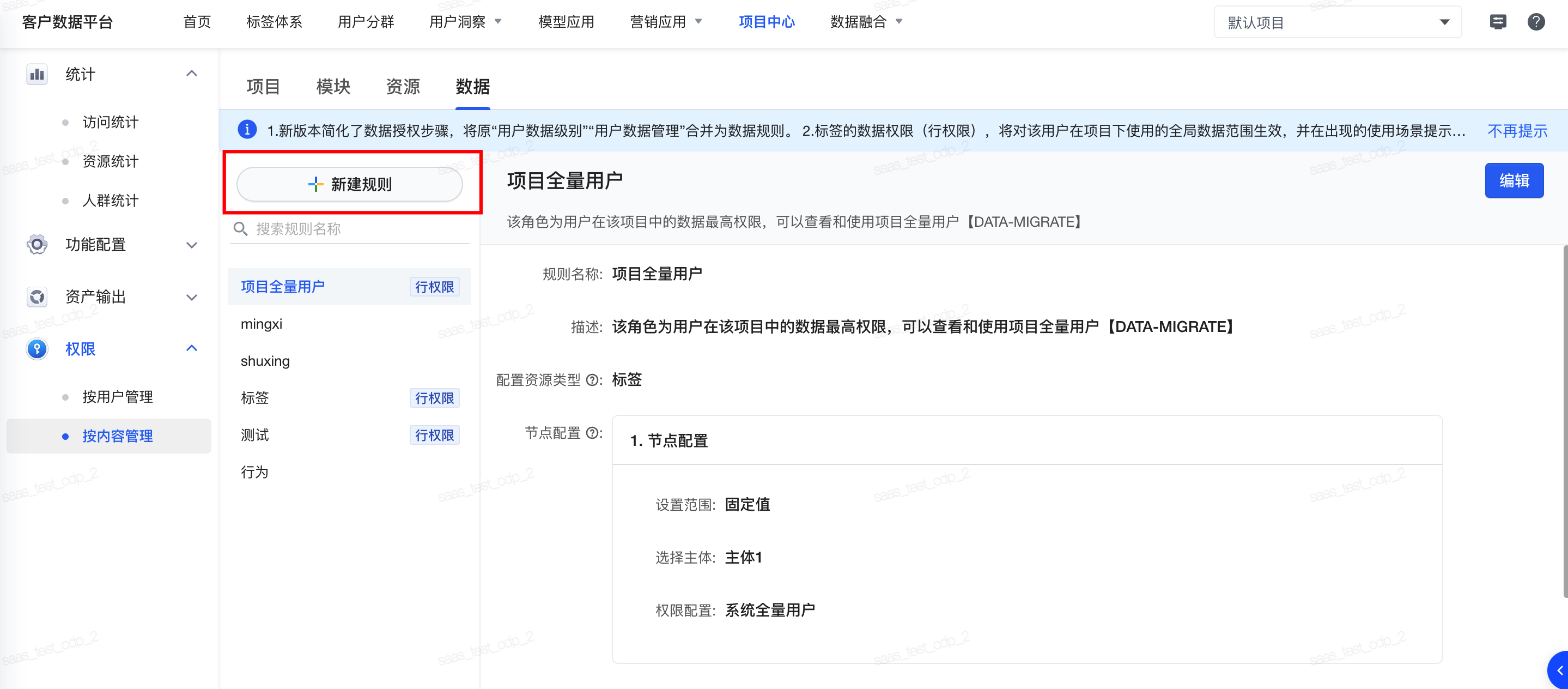The height and width of the screenshot is (689, 1568).
Task: Click the blue info icon in banner
Action: 246,130
